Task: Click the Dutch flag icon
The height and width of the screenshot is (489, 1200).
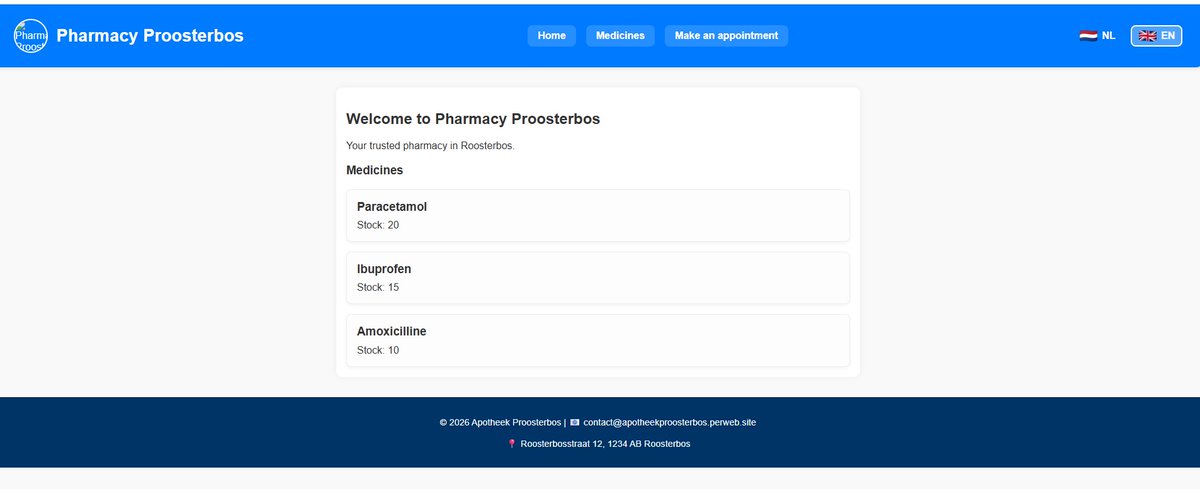Action: coord(1089,36)
